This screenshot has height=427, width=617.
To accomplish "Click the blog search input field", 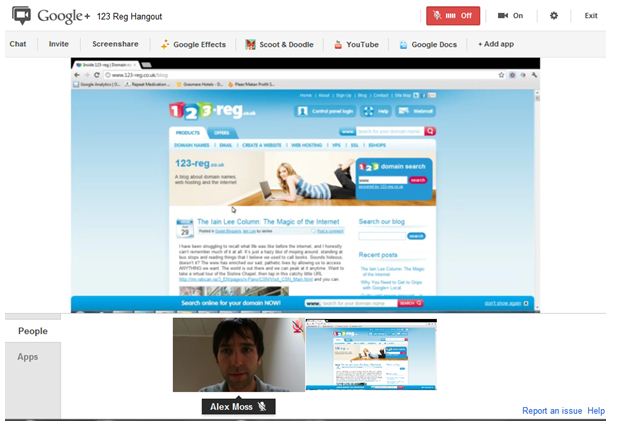I will [x=382, y=236].
